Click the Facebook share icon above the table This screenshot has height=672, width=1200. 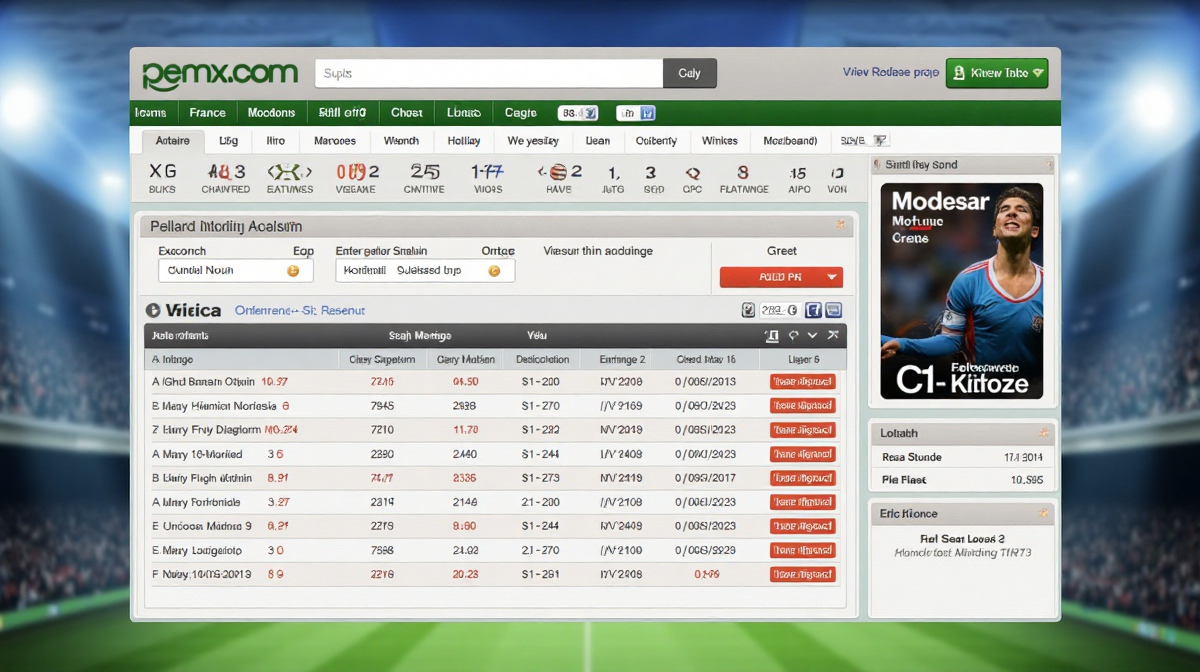click(x=813, y=310)
